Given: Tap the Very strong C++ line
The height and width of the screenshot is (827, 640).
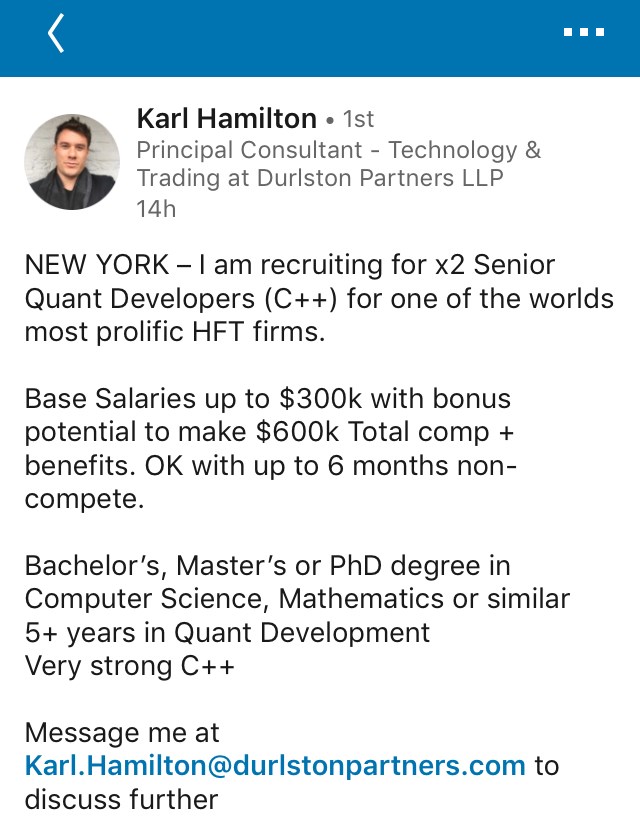Looking at the screenshot, I should [130, 666].
